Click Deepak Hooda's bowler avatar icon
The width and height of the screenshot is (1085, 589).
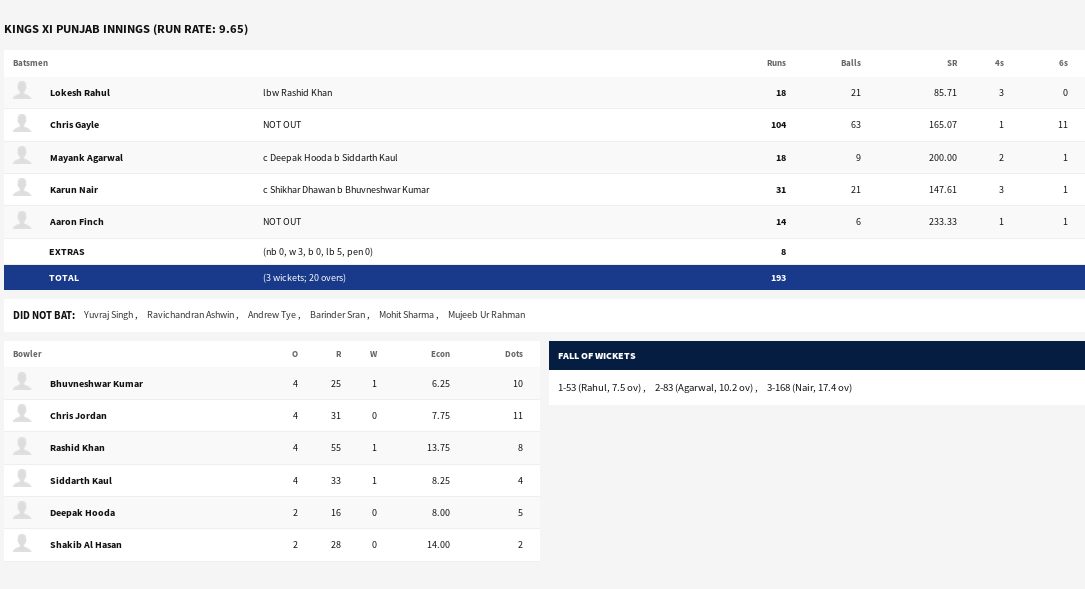point(22,511)
